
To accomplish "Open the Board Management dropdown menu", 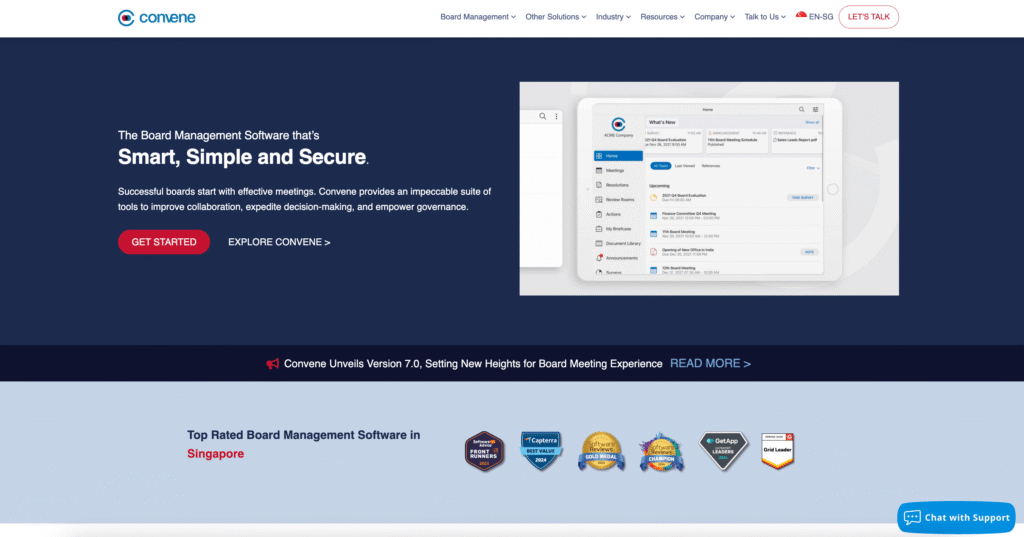I will 478,17.
